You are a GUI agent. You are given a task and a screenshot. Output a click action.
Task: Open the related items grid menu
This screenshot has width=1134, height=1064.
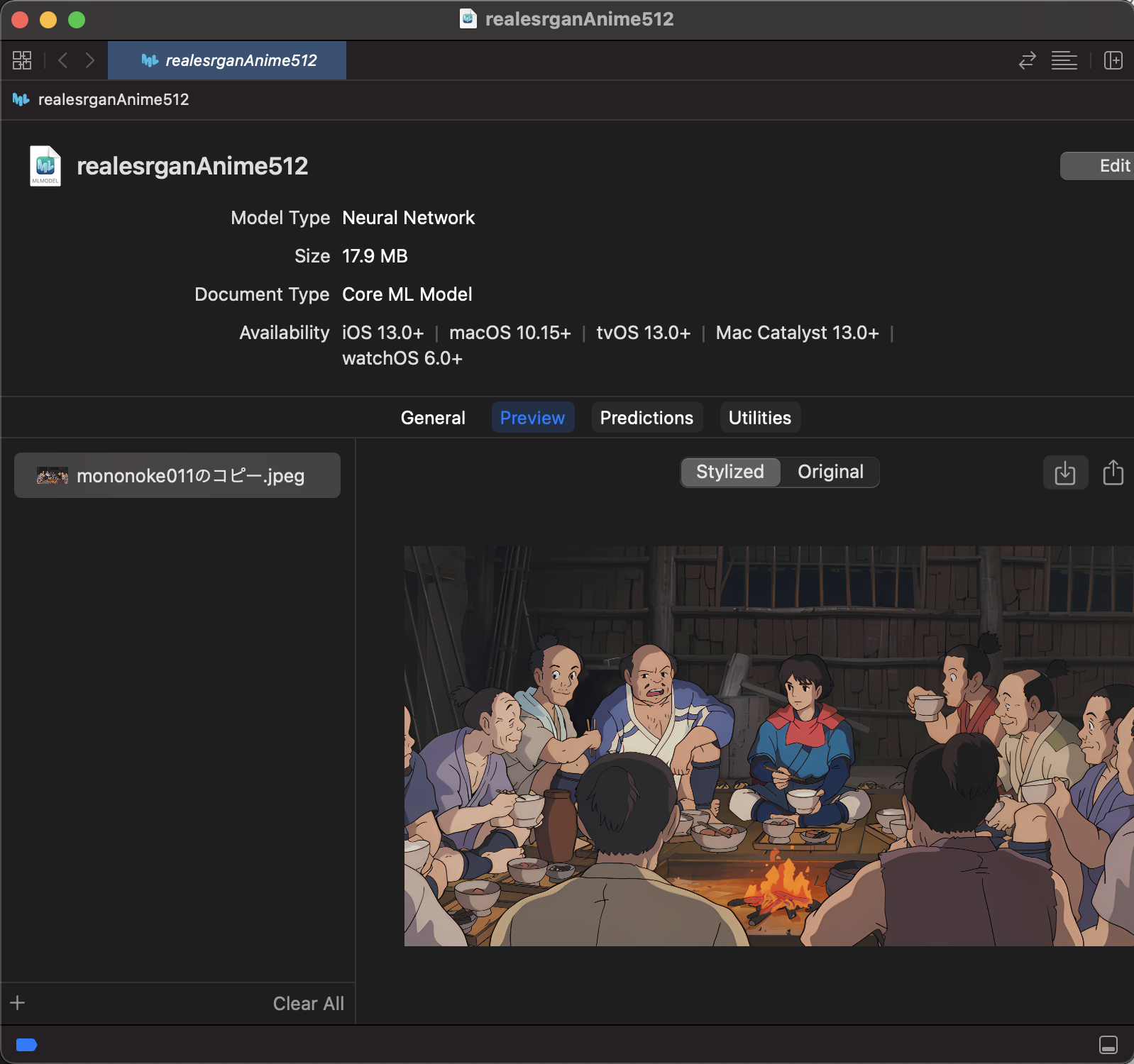click(22, 60)
